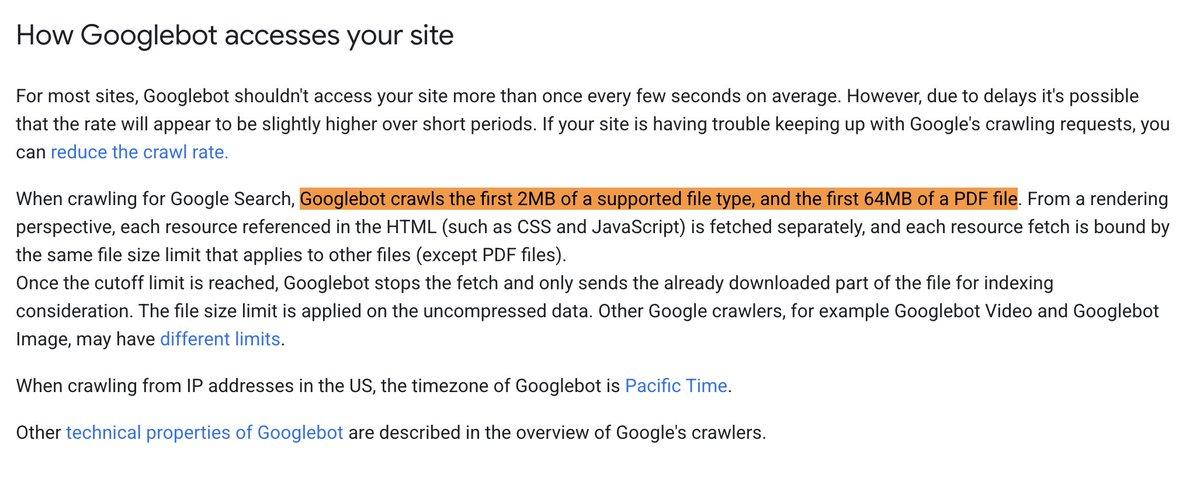Open "technical properties of Googlebot" link
The width and height of the screenshot is (1200, 492).
pos(205,433)
